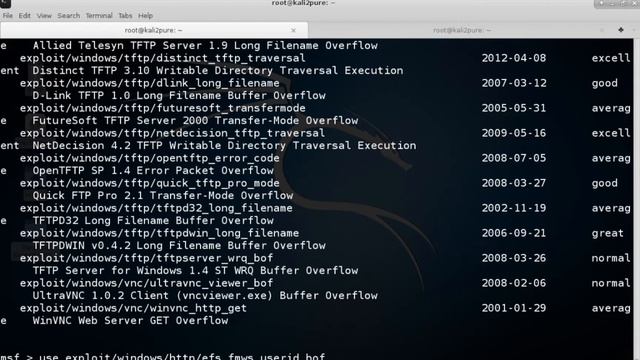Screen dimensions: 640x360
Task: Switch to the active first root@kali2pure tab
Action: 154,30
